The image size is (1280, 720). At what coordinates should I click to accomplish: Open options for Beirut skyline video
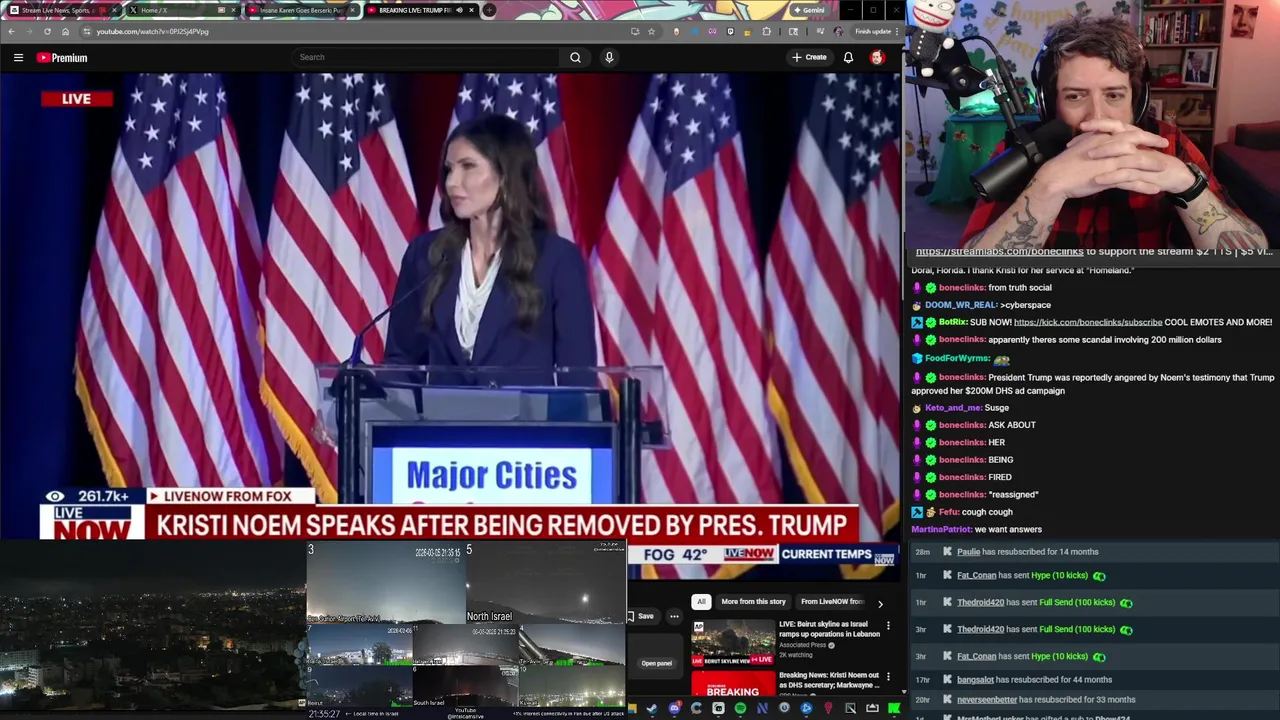point(888,626)
